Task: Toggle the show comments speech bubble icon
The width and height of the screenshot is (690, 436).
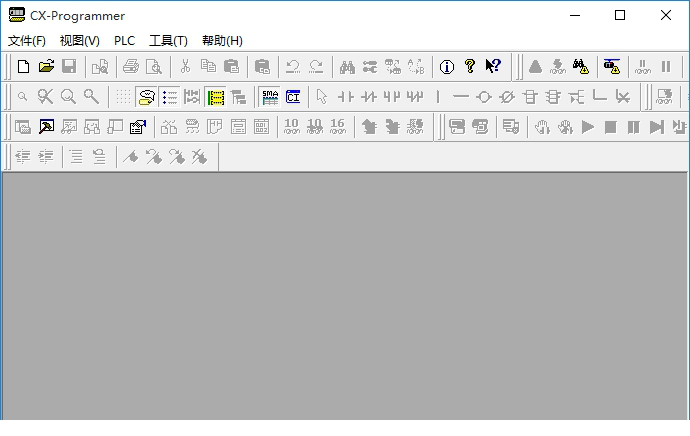Action: click(x=147, y=97)
